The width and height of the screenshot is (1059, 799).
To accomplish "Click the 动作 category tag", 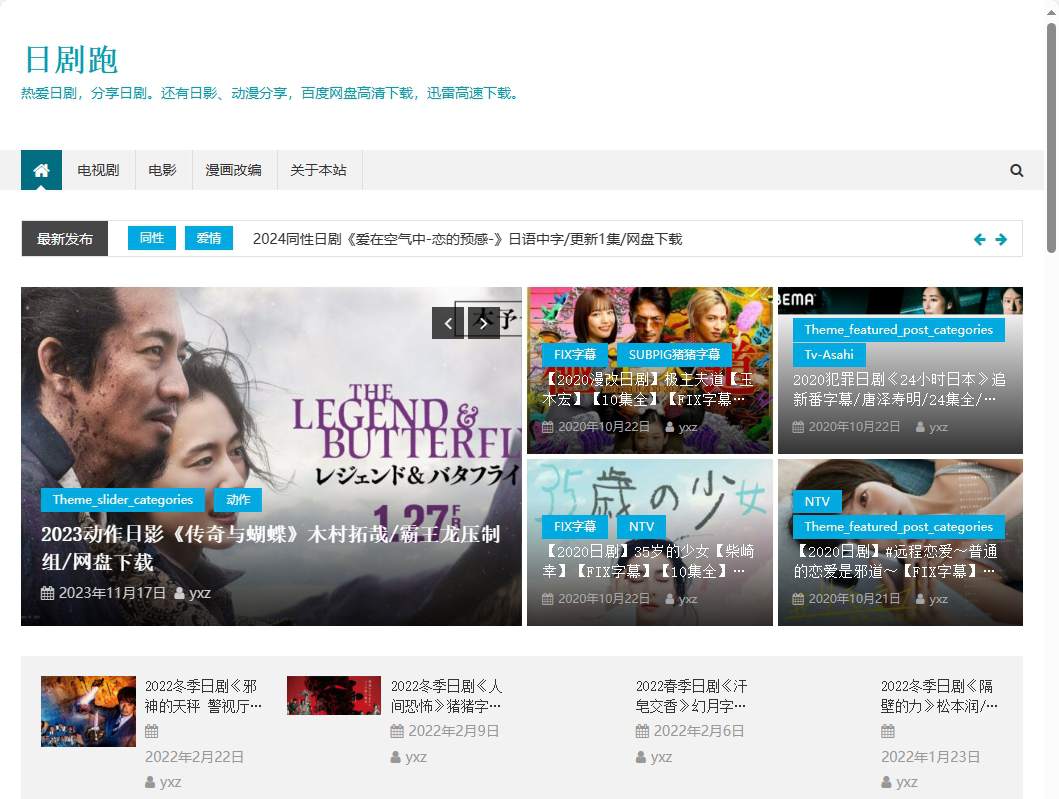I will [x=238, y=500].
